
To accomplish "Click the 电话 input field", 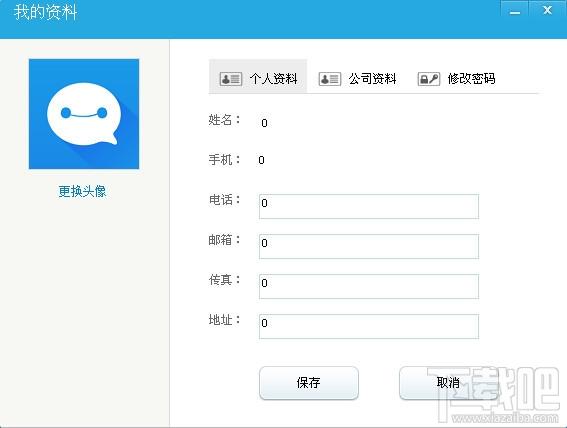I will (x=369, y=206).
